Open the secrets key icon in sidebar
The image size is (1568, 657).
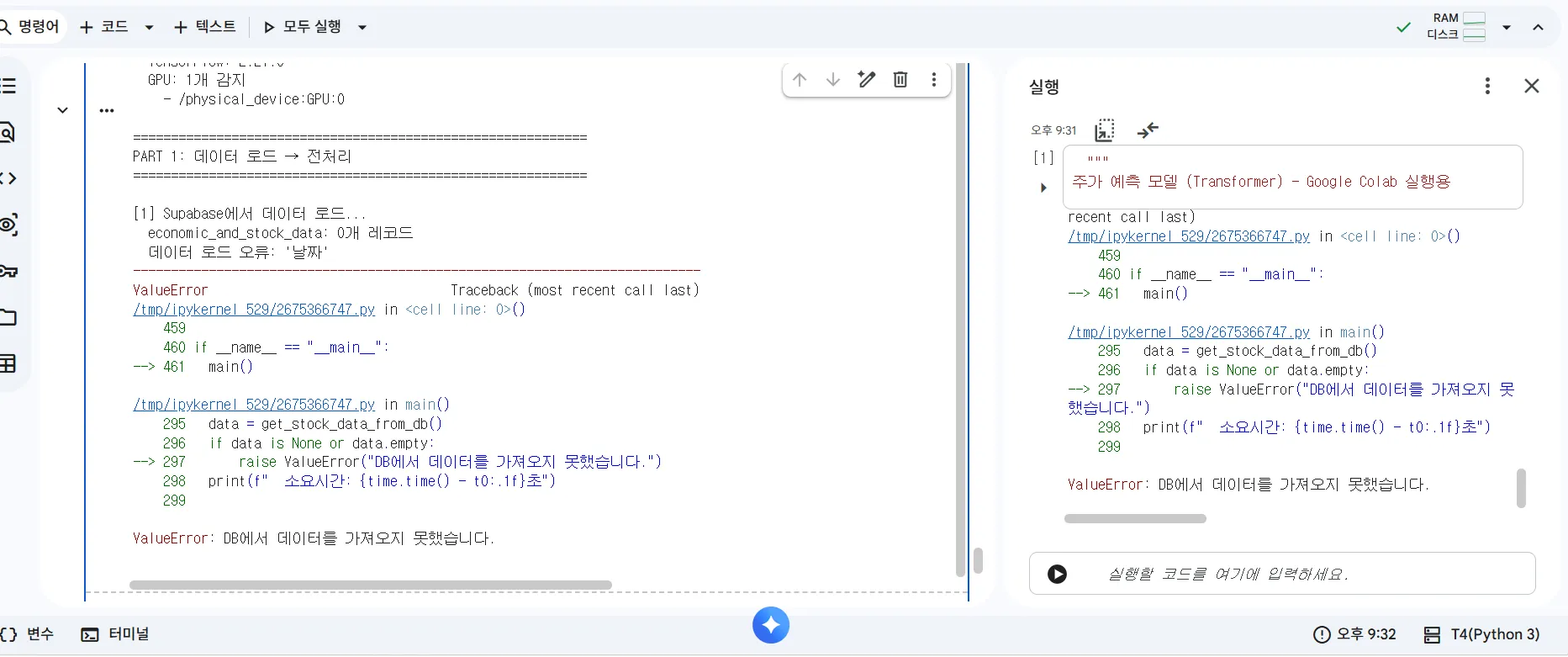coord(8,271)
